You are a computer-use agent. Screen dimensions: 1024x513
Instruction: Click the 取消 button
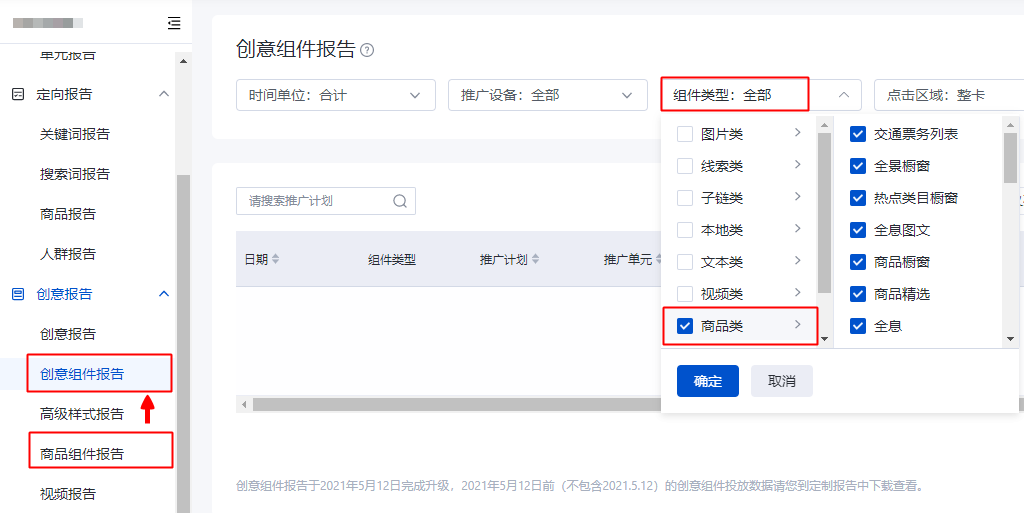click(781, 381)
